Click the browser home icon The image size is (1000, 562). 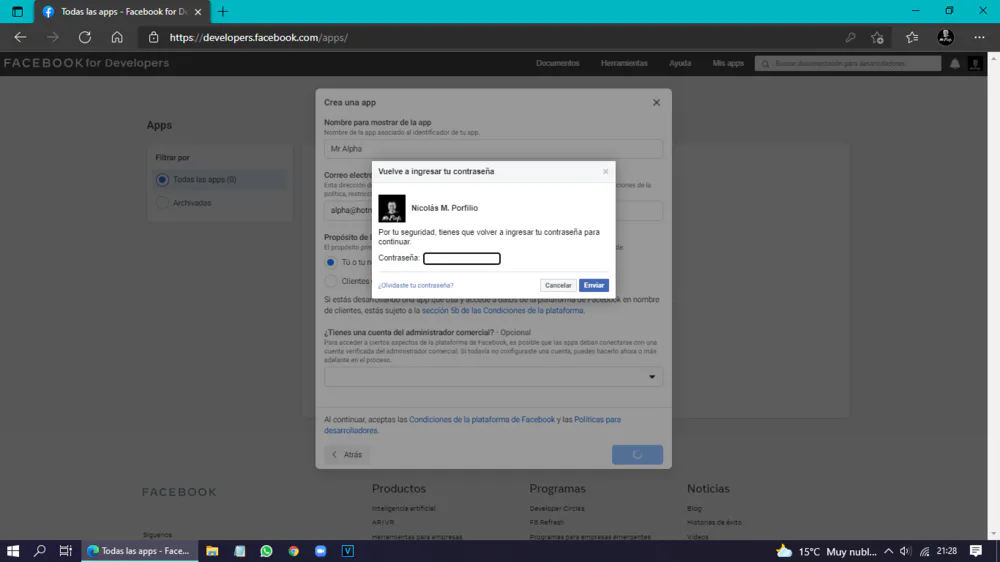(x=117, y=37)
